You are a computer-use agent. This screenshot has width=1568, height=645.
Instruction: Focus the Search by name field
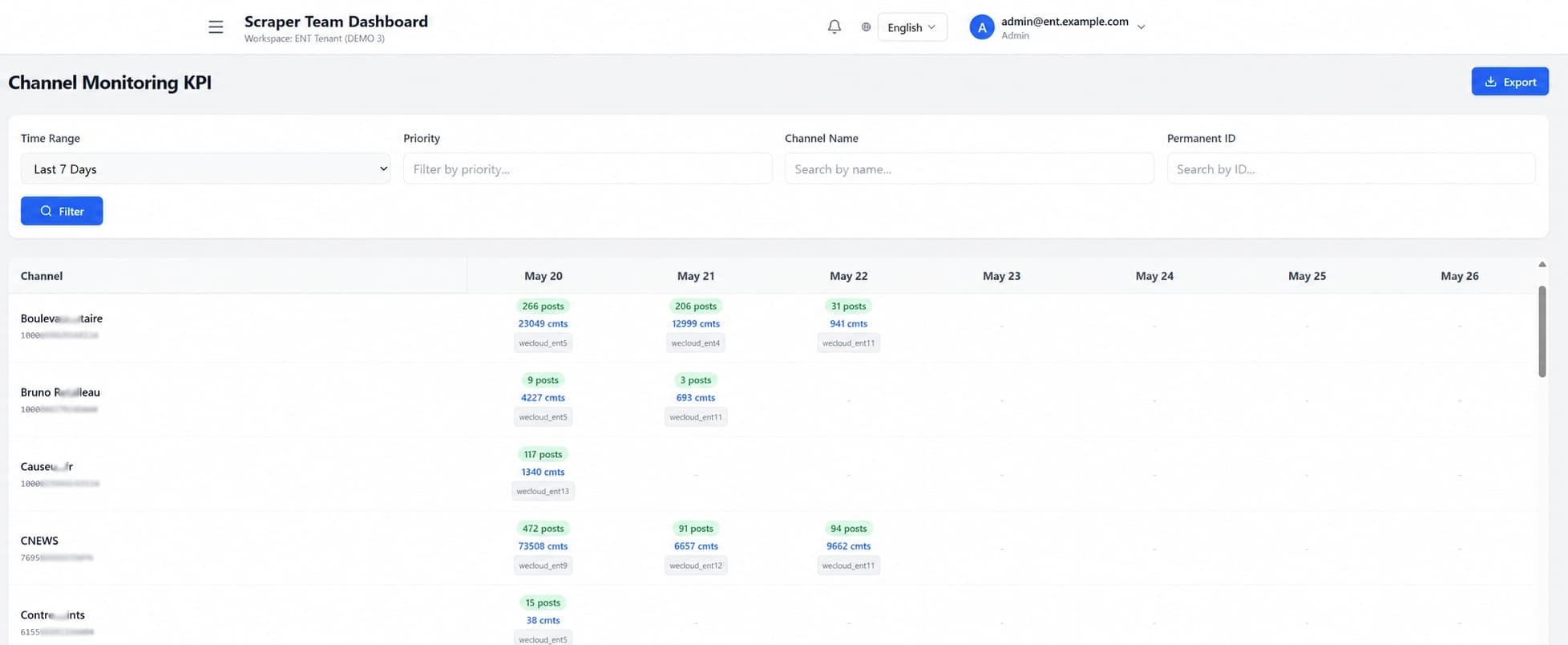click(x=969, y=168)
